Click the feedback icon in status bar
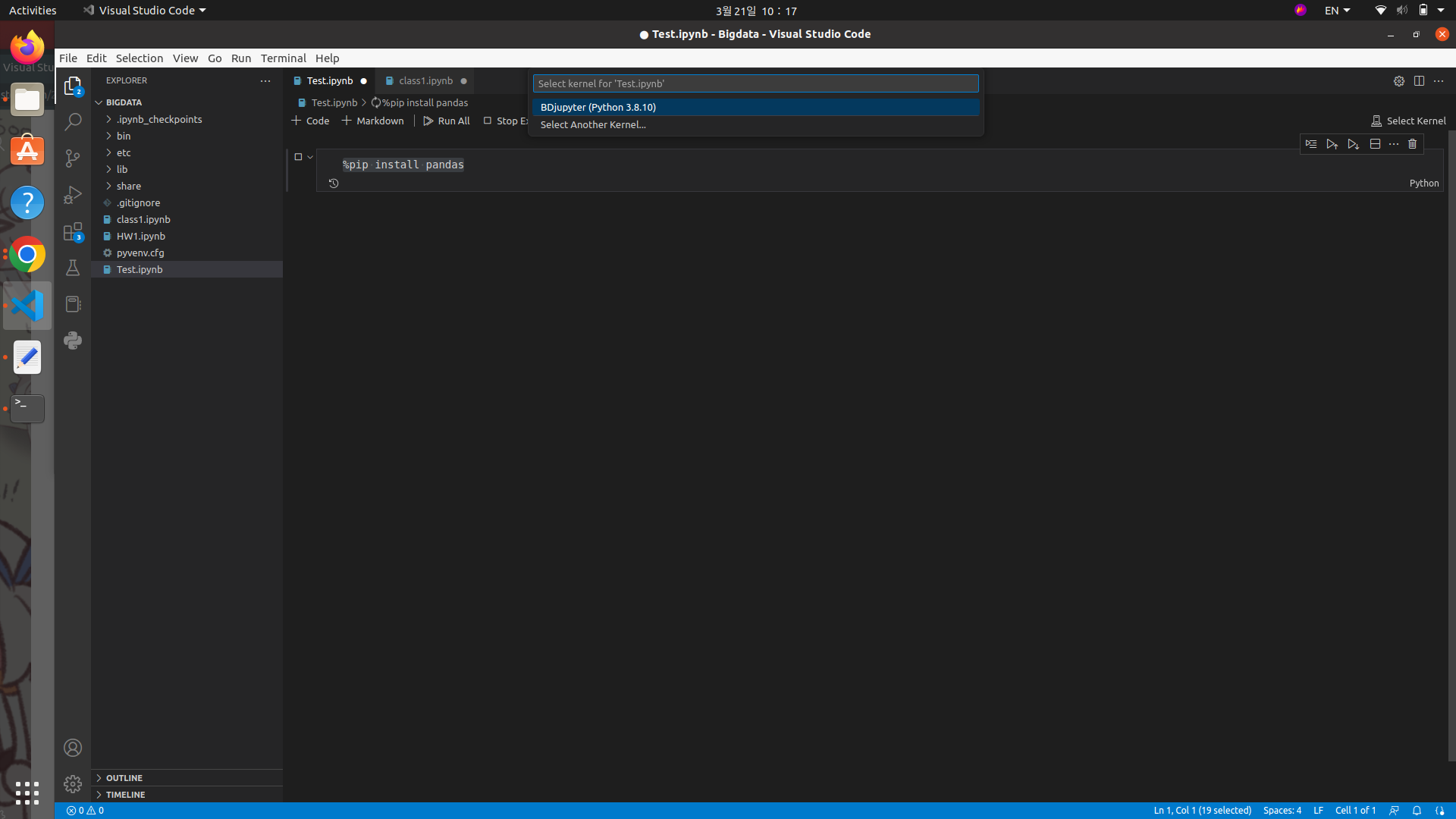 1394,811
